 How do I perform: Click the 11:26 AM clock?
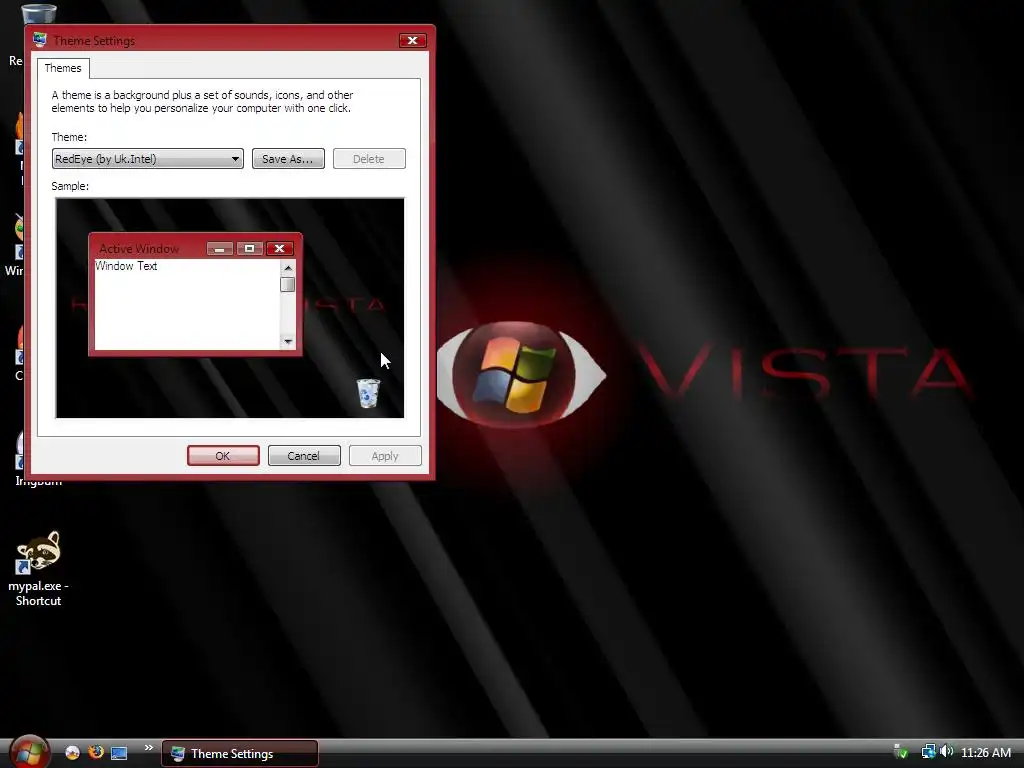[x=985, y=752]
